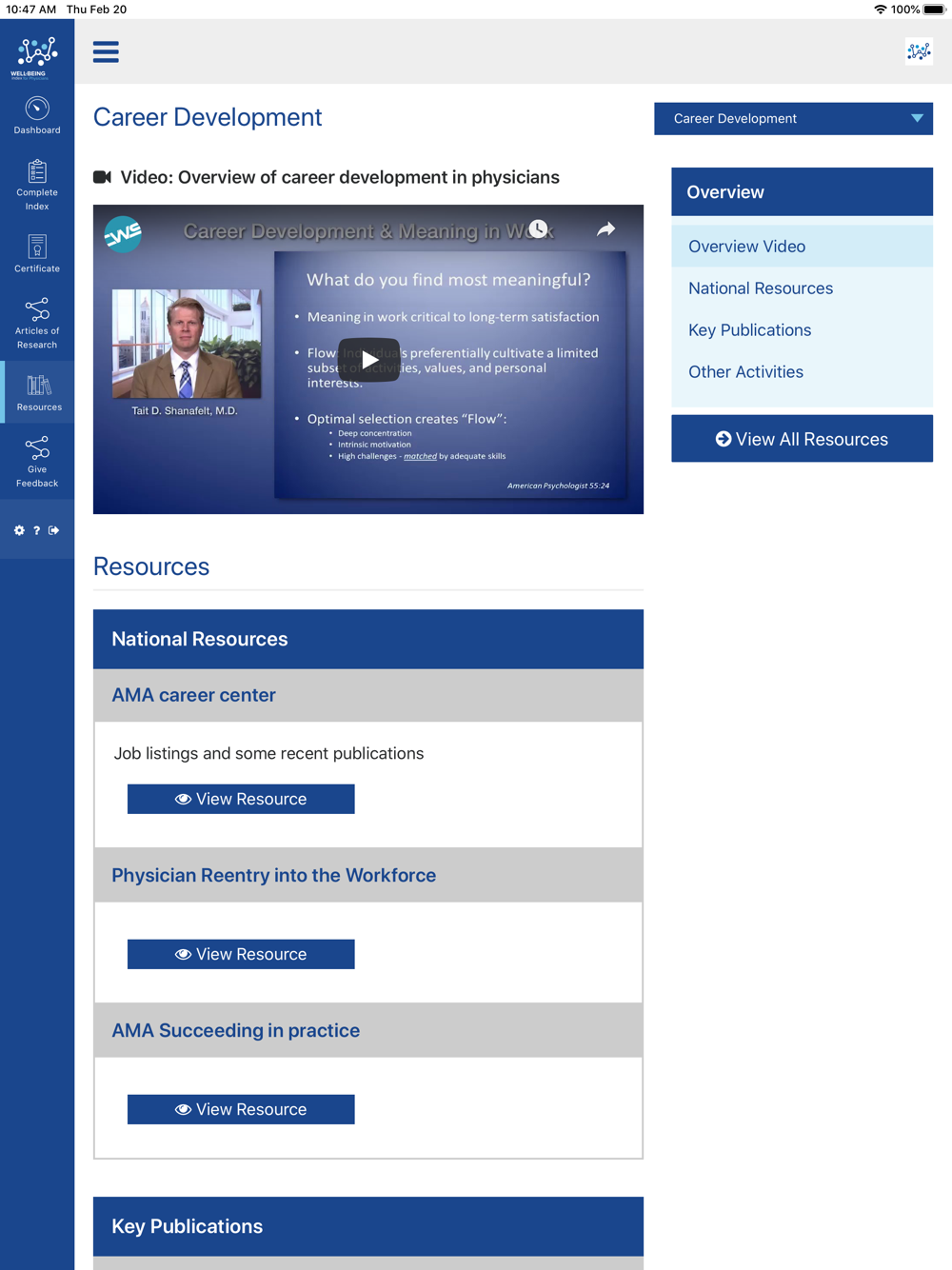Tap the video camera icon beside the video heading
Image resolution: width=952 pixels, height=1270 pixels.
[x=102, y=177]
